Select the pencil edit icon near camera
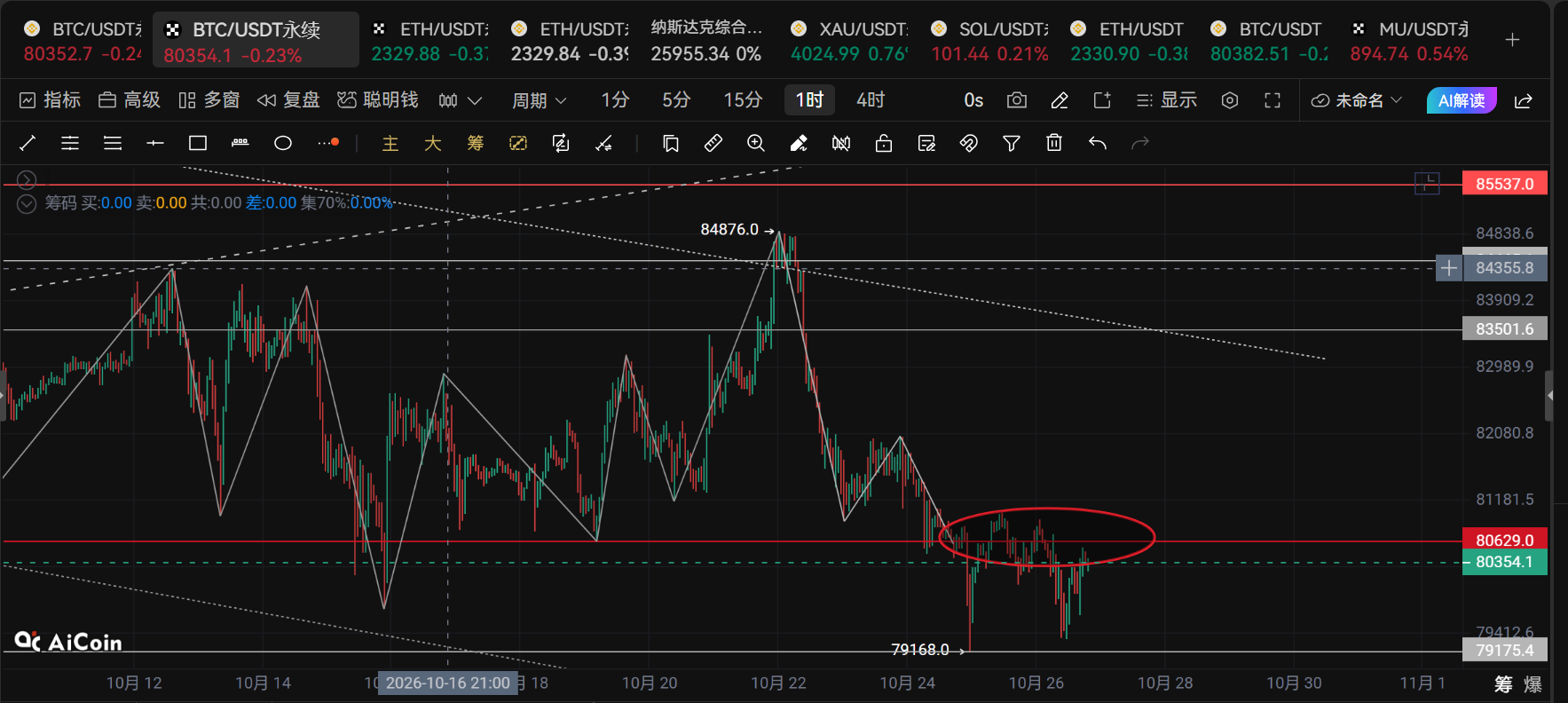This screenshot has width=1568, height=703. (x=1060, y=100)
